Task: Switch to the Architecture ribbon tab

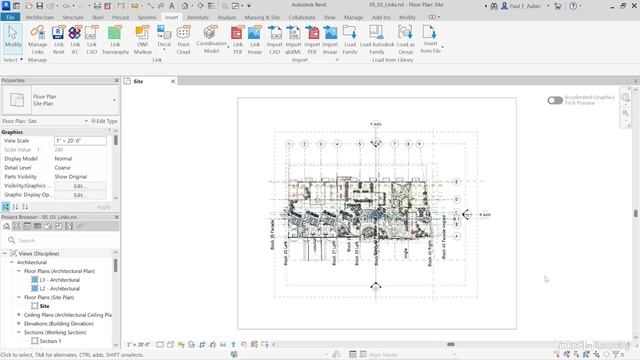Action: pyautogui.click(x=40, y=17)
